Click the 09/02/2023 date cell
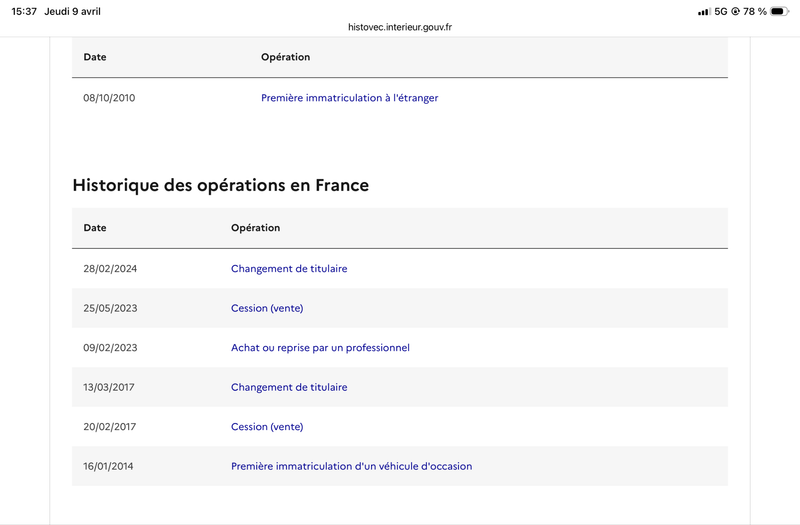Image resolution: width=800 pixels, height=525 pixels. pyautogui.click(x=109, y=347)
